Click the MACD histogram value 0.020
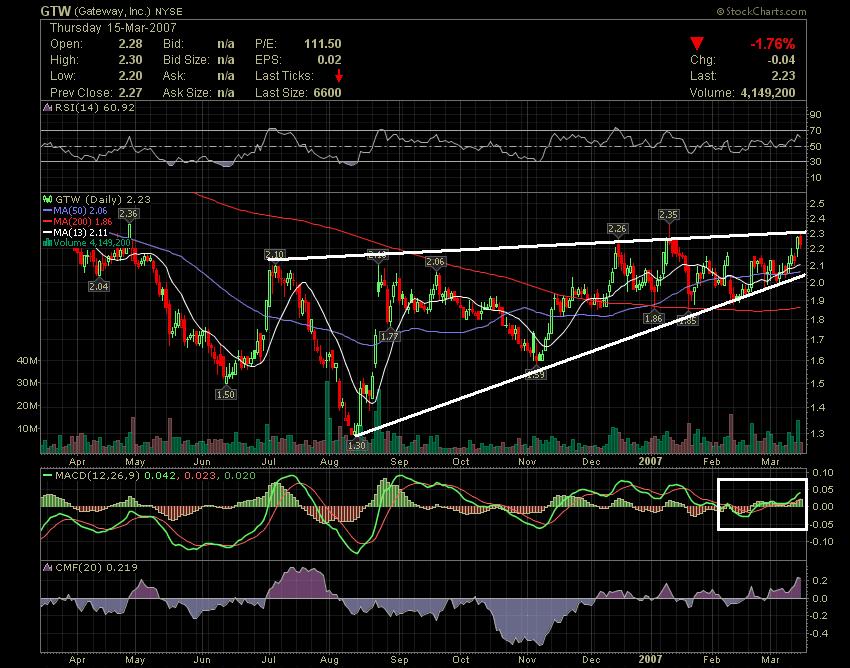This screenshot has height=668, width=850. [x=238, y=476]
